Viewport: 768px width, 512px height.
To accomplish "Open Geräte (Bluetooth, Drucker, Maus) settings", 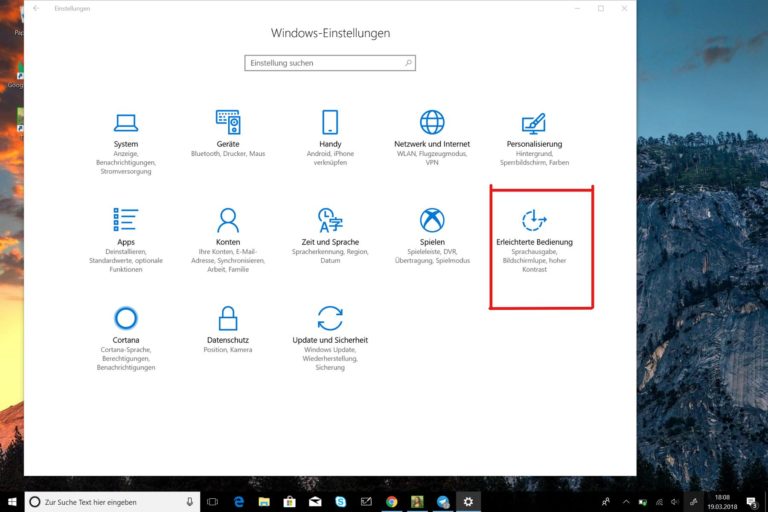I will coord(228,134).
